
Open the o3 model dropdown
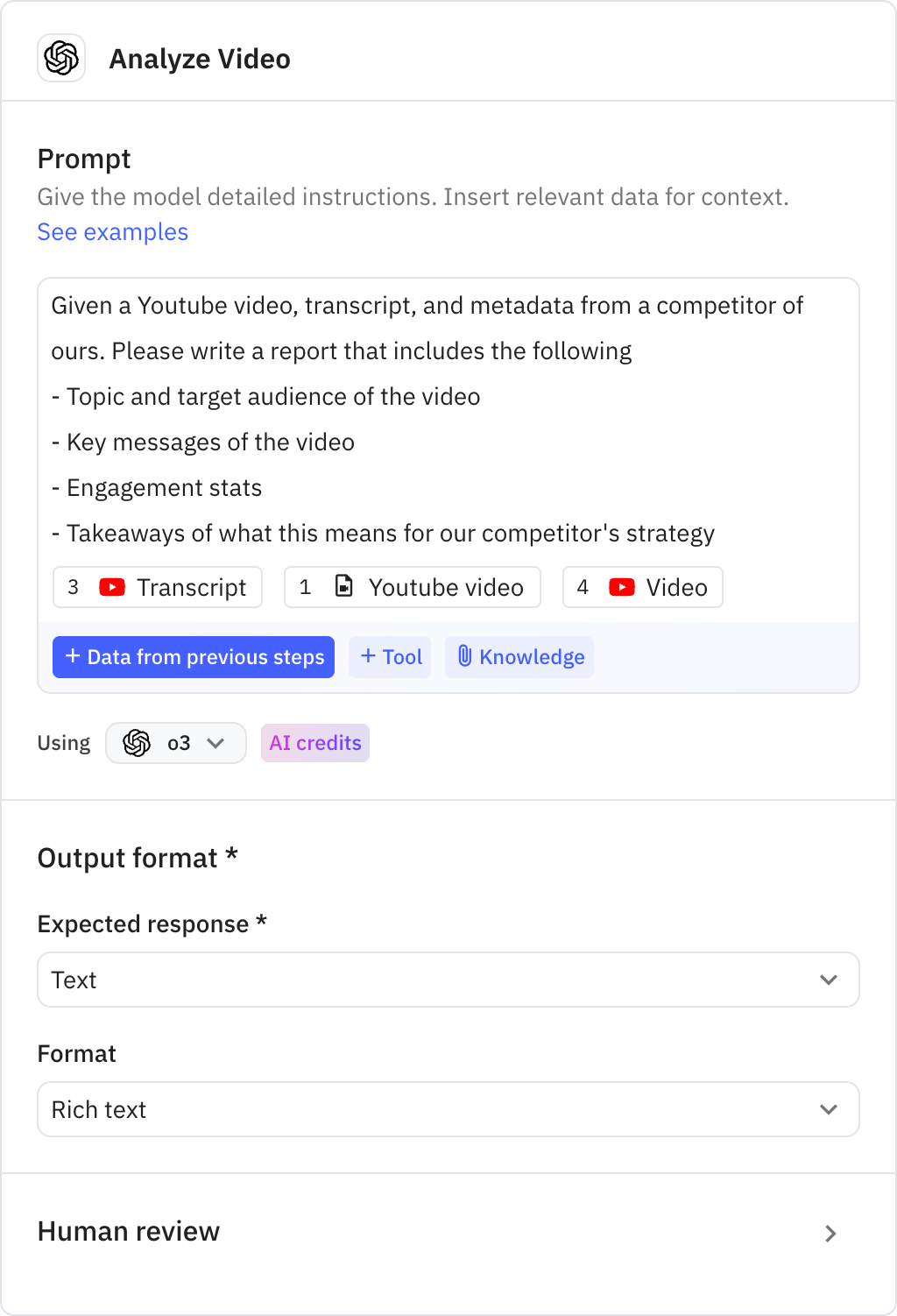tap(214, 742)
